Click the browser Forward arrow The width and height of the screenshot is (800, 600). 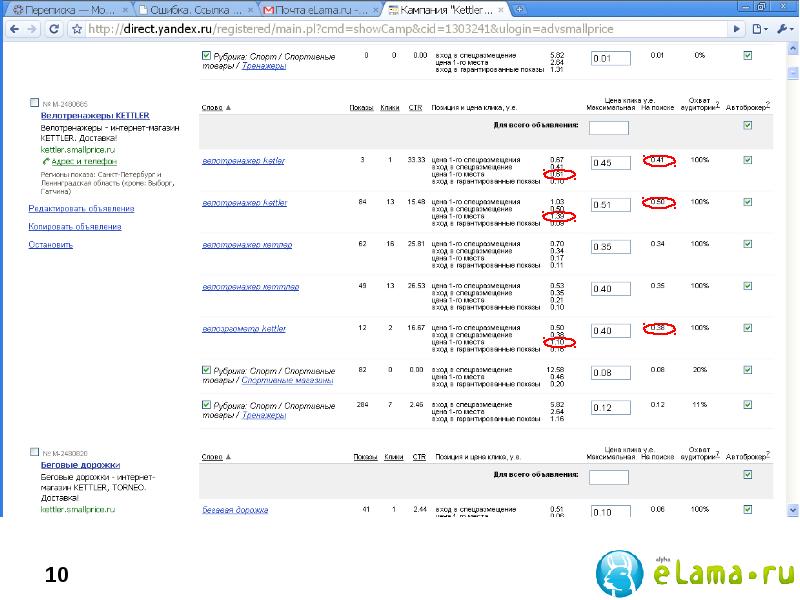33,29
